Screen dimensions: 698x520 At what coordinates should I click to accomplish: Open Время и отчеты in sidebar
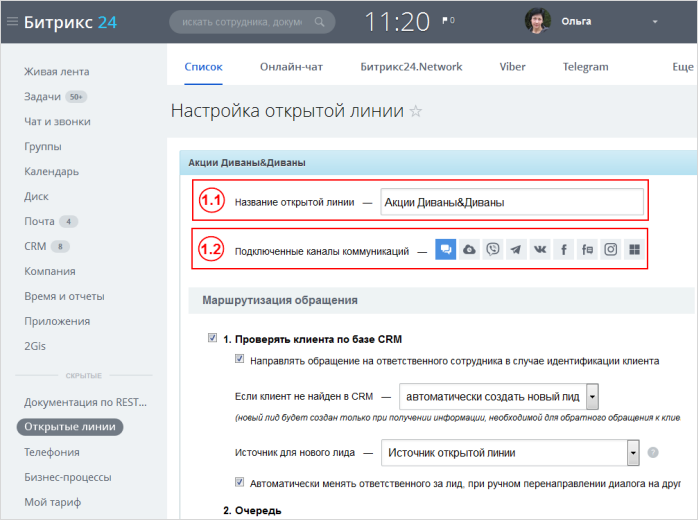click(65, 296)
